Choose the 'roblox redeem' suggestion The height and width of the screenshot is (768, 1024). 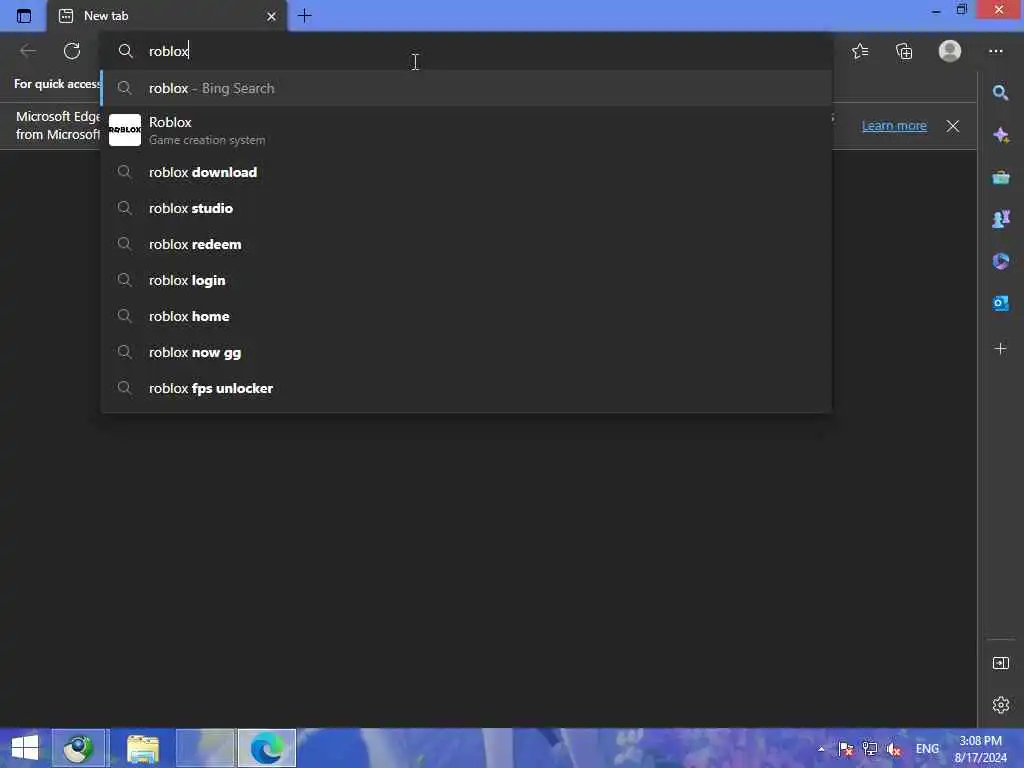[x=467, y=244]
